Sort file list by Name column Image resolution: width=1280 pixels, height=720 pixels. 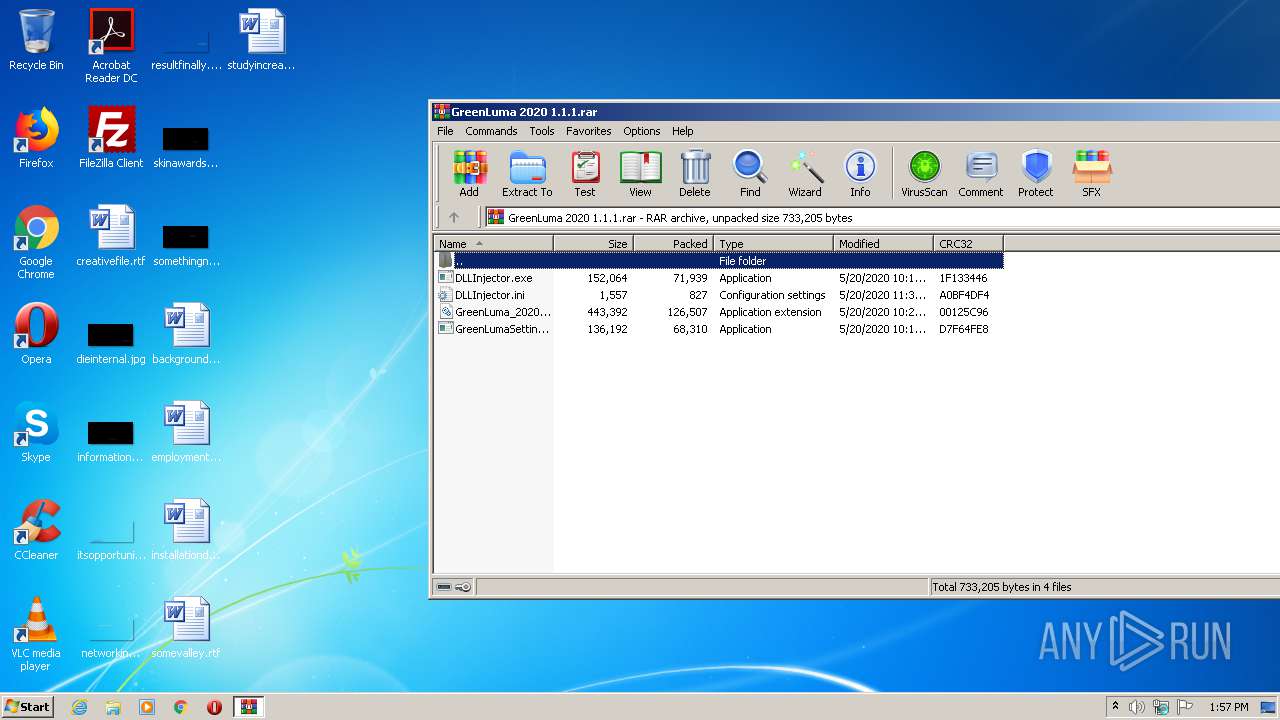pos(494,243)
